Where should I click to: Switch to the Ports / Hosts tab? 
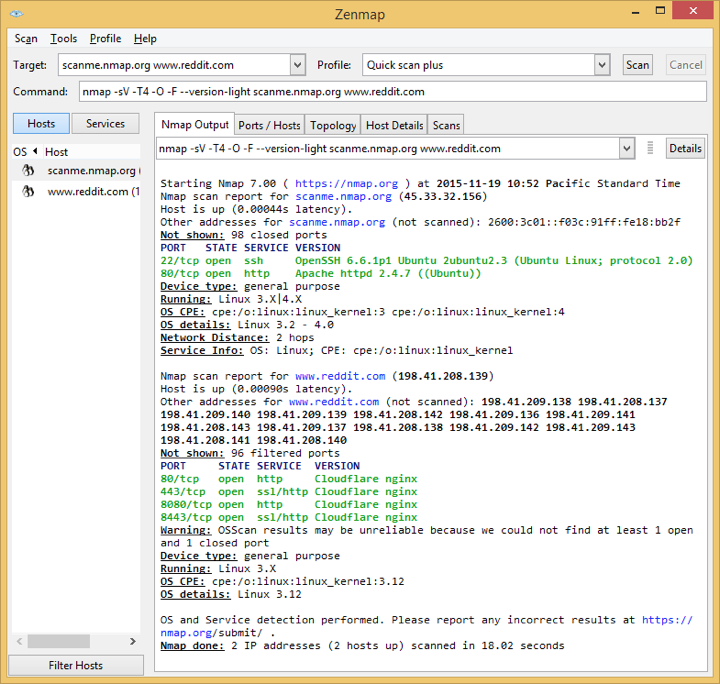coord(269,125)
